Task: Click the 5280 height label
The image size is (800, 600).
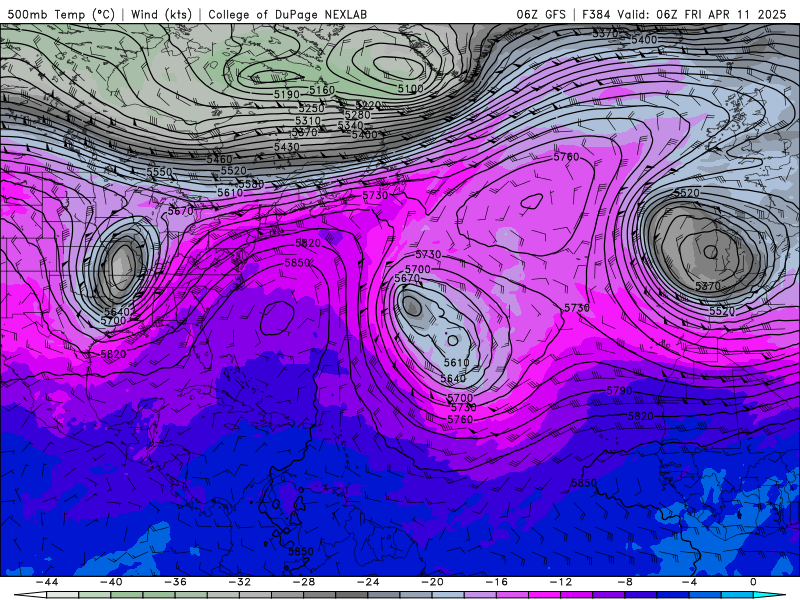Action: 358,115
